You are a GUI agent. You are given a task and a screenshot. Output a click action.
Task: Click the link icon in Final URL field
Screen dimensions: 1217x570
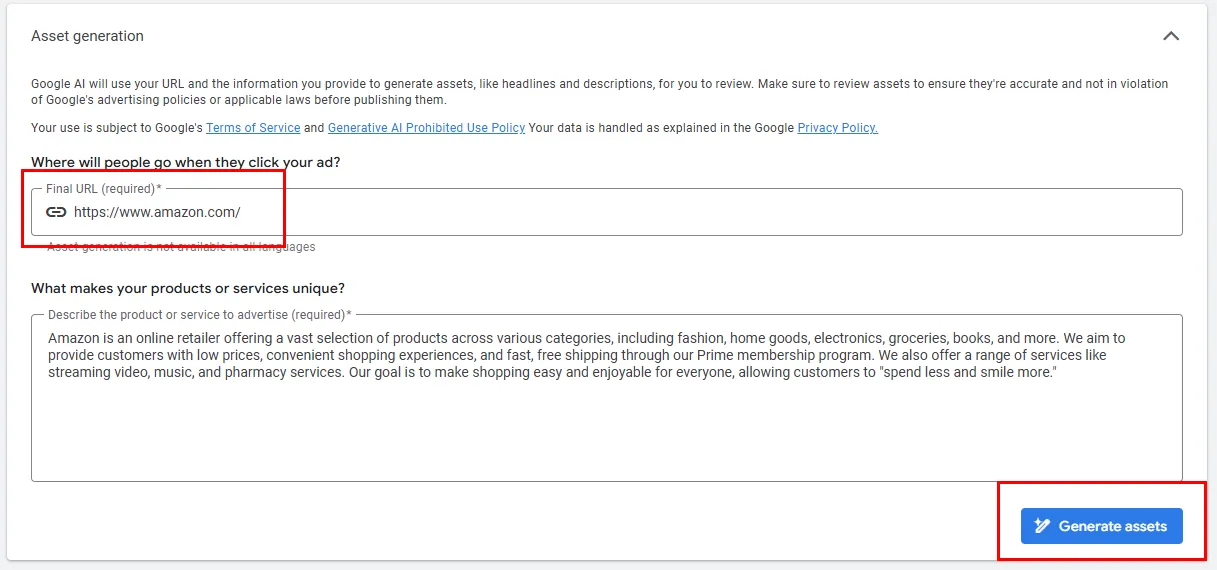(x=57, y=212)
